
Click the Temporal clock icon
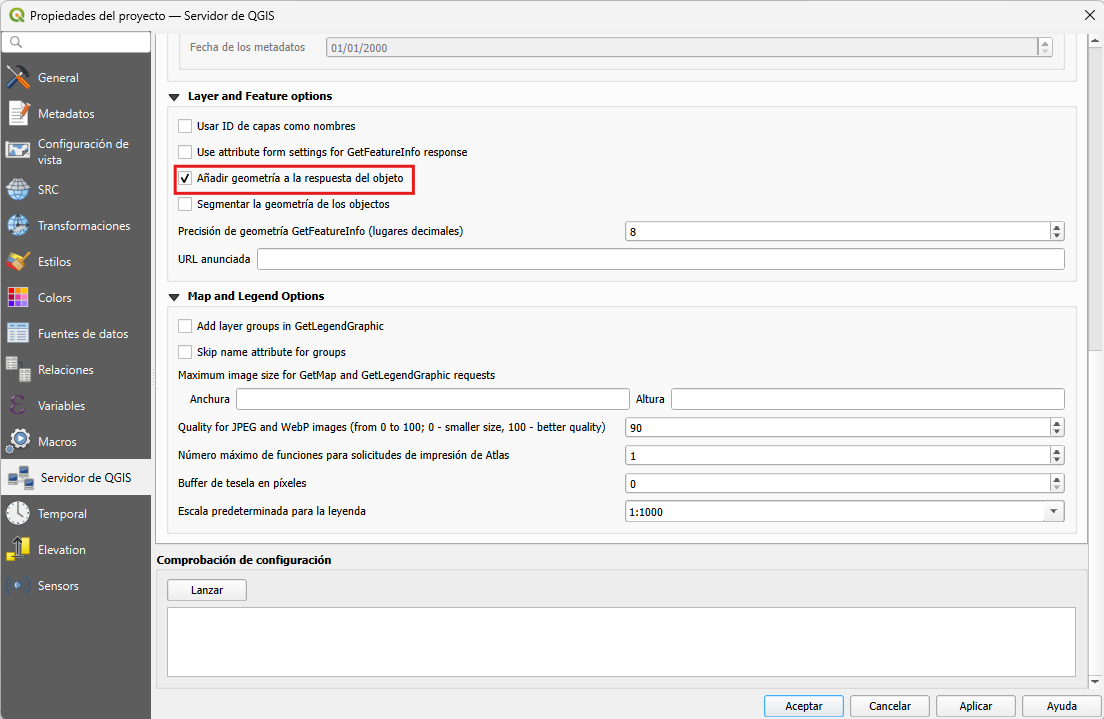coord(18,514)
